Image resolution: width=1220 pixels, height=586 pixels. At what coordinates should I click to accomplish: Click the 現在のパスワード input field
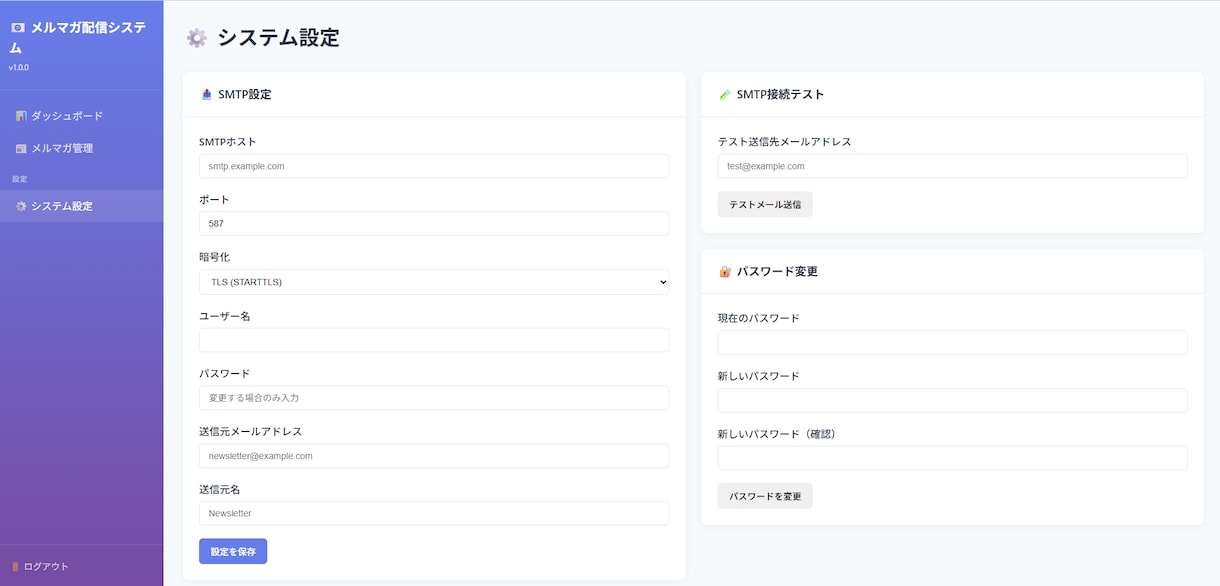[953, 343]
